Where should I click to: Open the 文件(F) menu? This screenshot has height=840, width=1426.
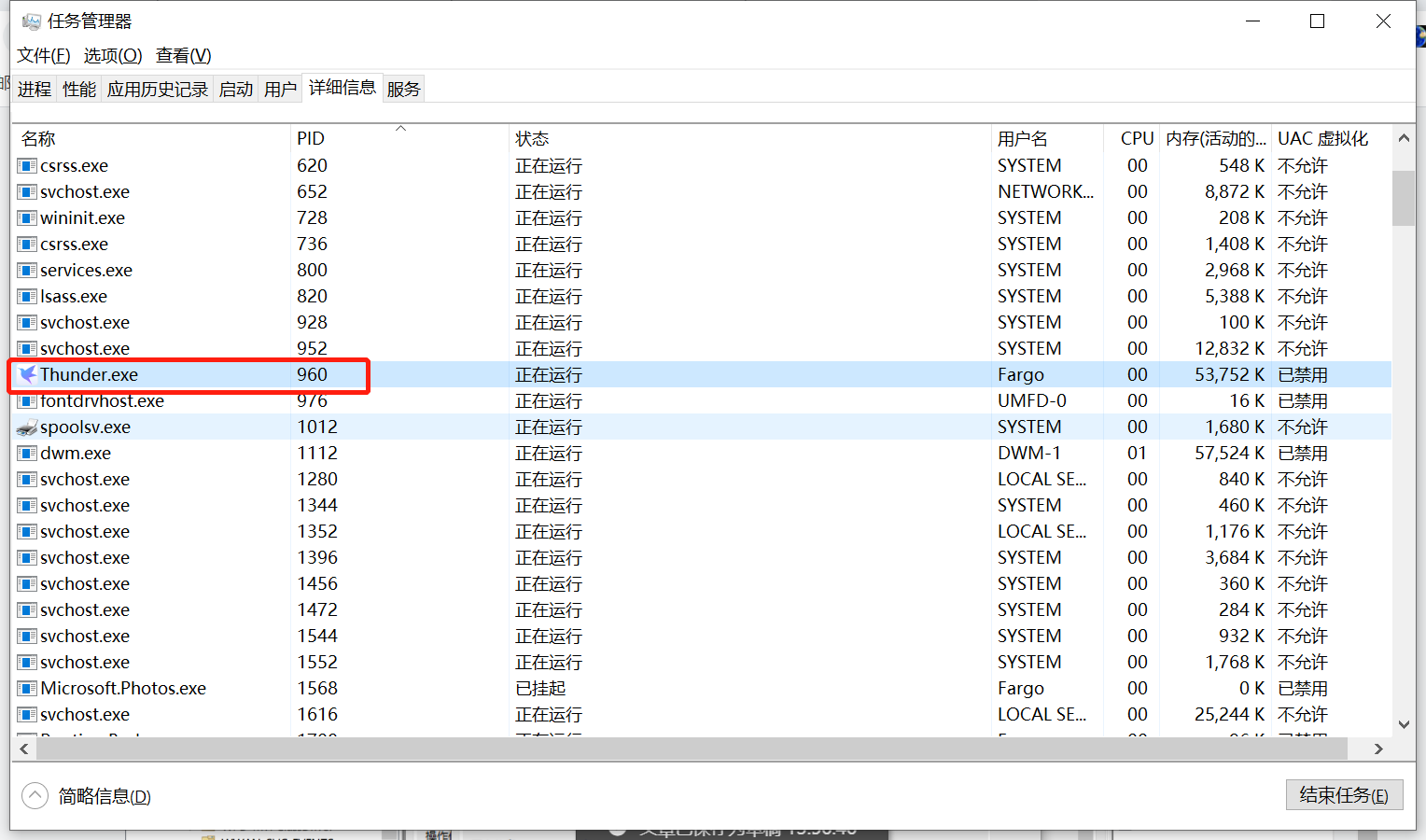point(42,55)
